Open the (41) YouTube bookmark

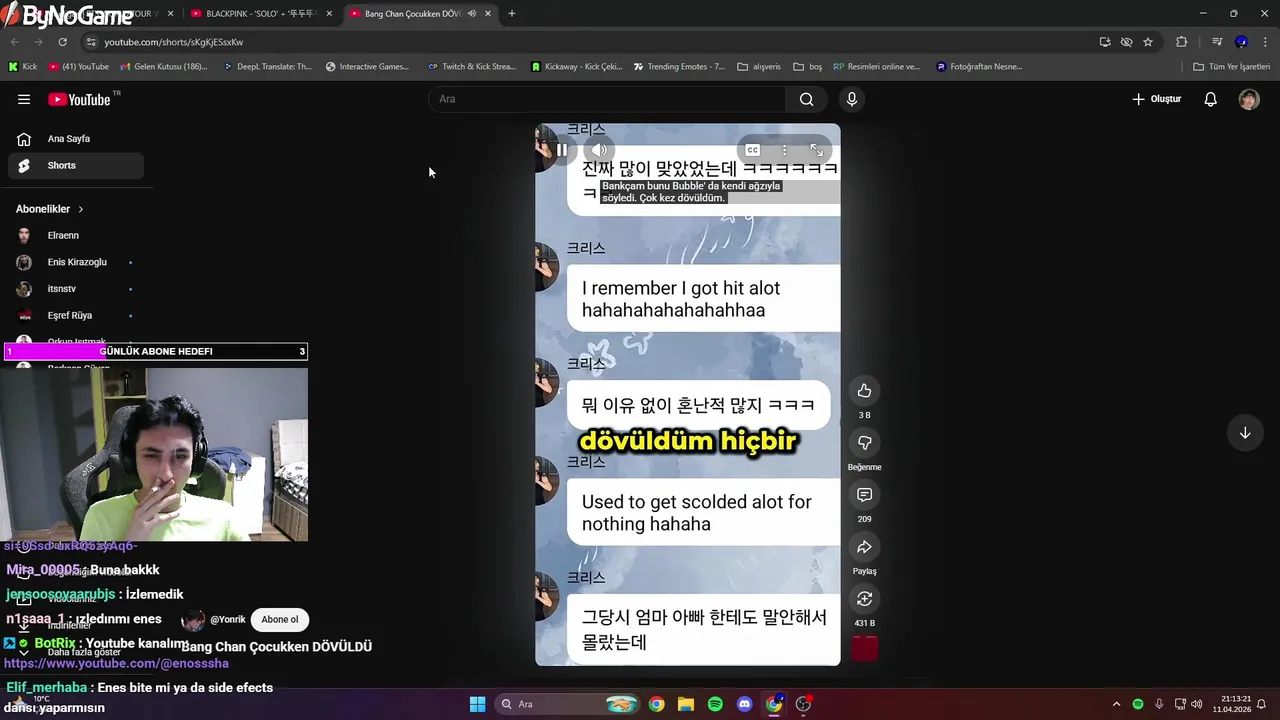[78, 67]
